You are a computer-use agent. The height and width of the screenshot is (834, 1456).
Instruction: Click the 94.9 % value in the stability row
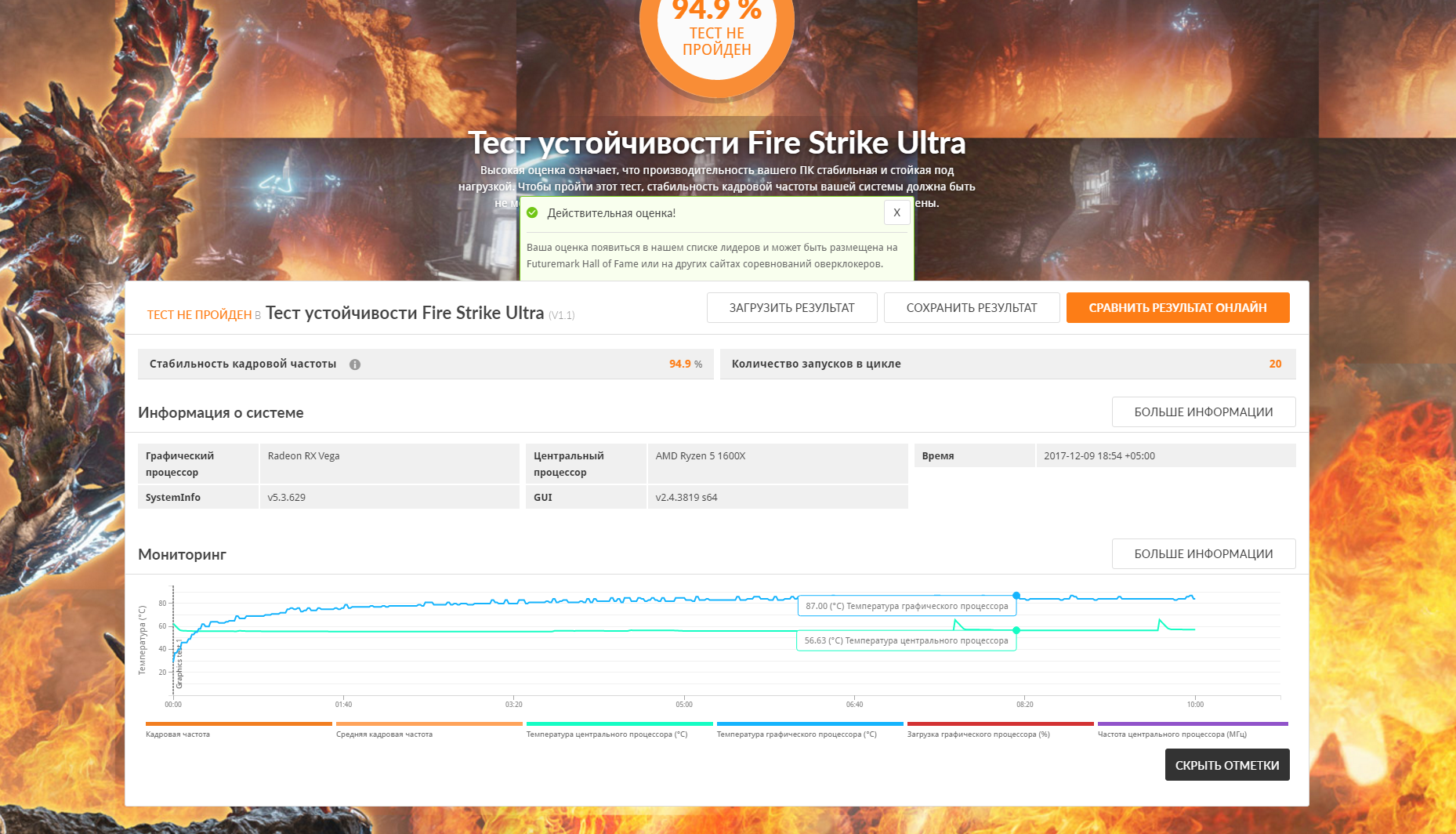coord(686,364)
